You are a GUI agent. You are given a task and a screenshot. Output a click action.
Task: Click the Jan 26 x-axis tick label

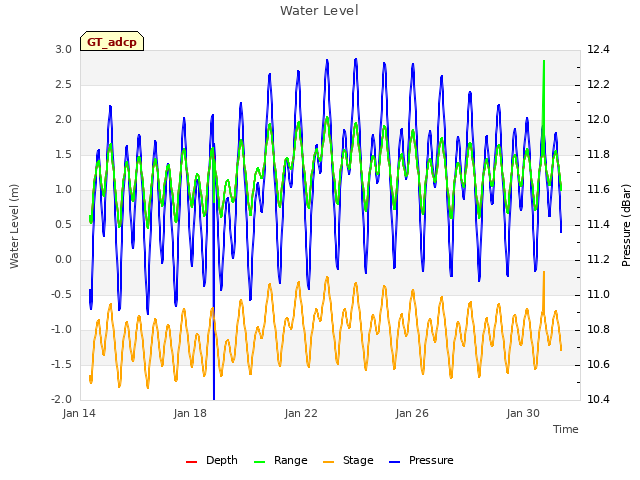click(412, 413)
